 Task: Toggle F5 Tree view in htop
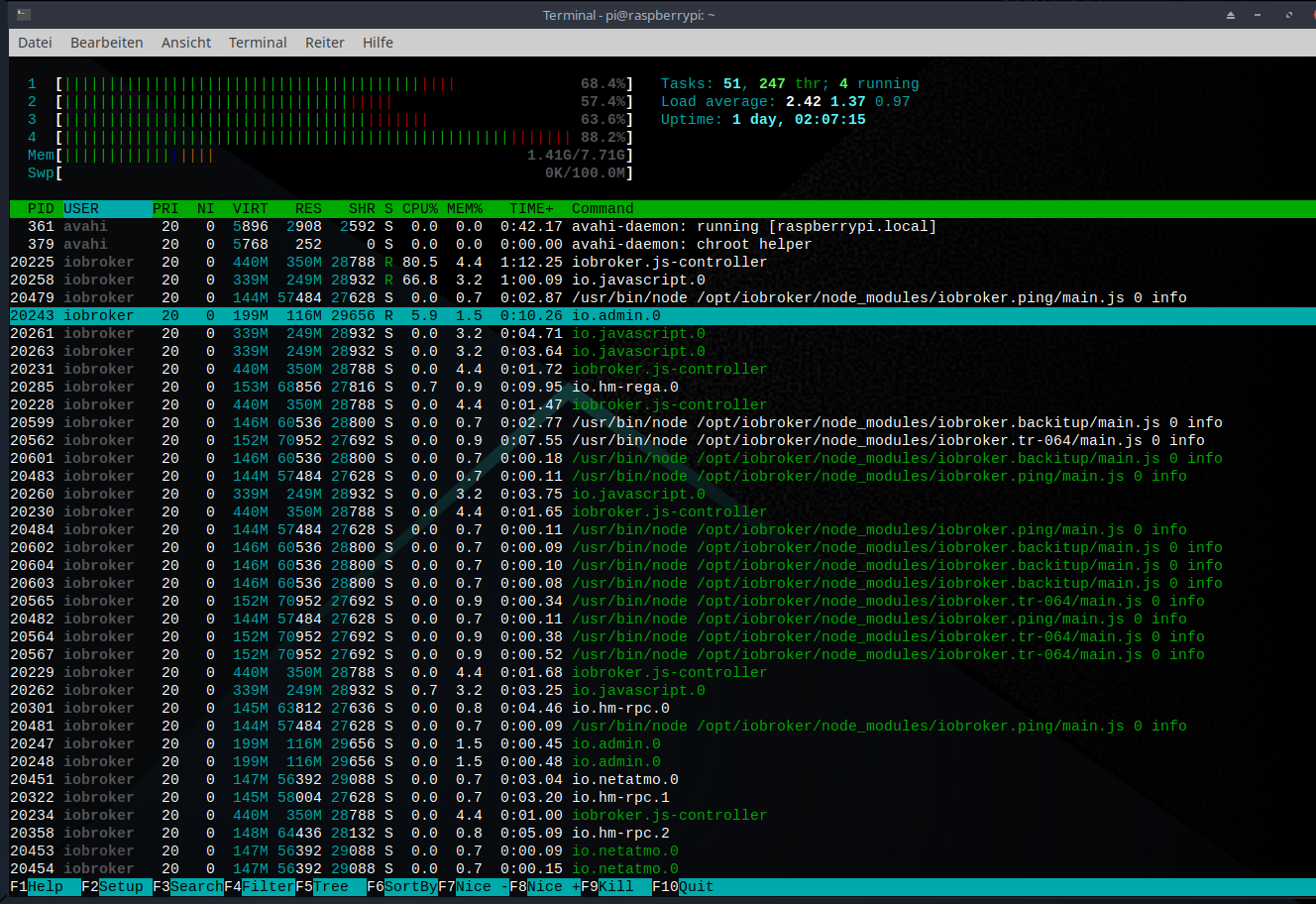(x=331, y=886)
